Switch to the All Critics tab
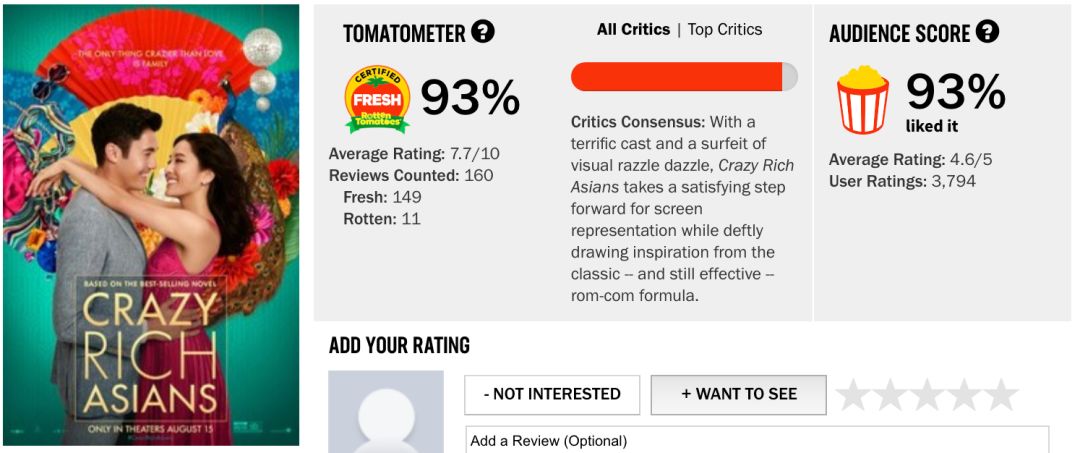The width and height of the screenshot is (1080, 453). (x=634, y=30)
